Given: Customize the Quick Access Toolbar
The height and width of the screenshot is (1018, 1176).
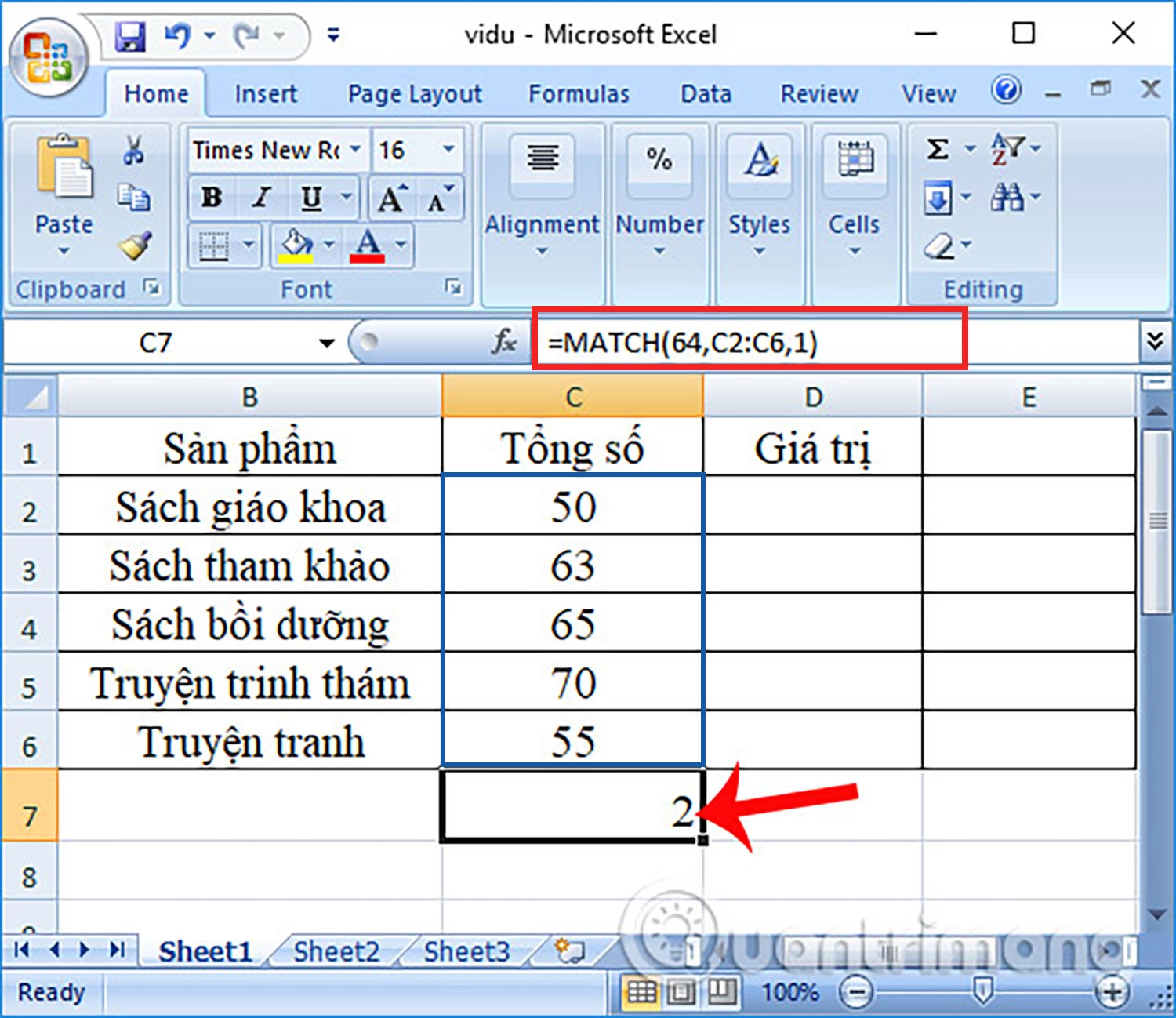Looking at the screenshot, I should pos(333,35).
